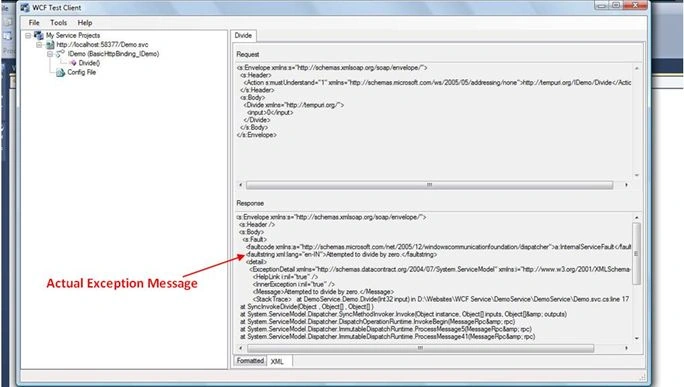Click the '<detail>' line in response

tap(256, 262)
